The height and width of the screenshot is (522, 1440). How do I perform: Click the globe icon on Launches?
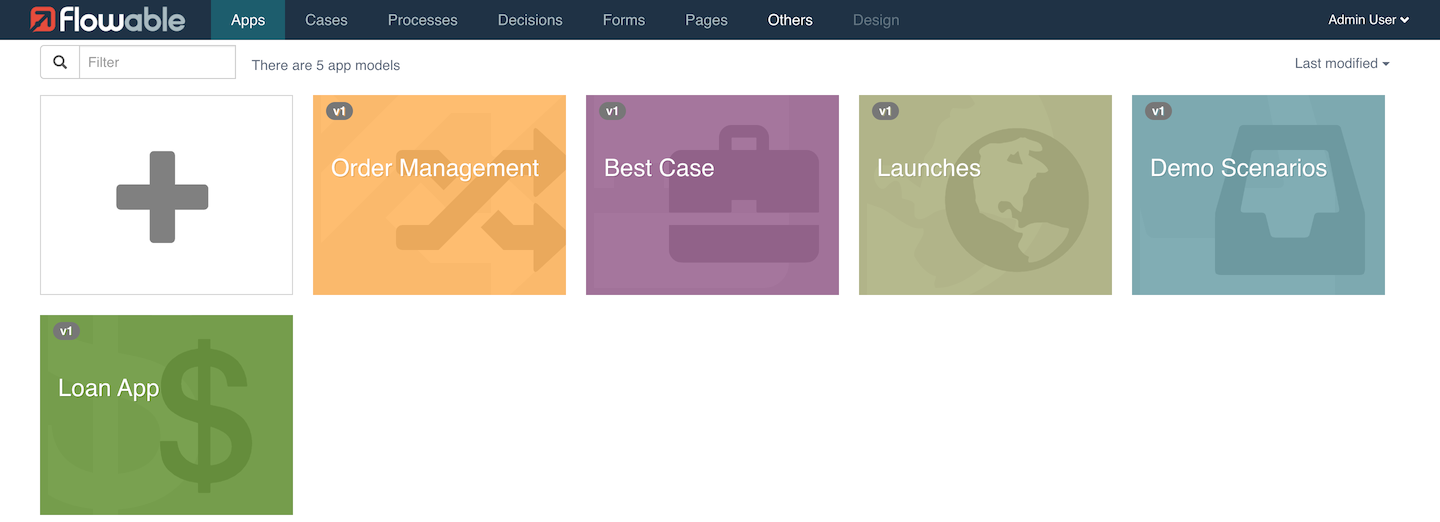(1016, 200)
